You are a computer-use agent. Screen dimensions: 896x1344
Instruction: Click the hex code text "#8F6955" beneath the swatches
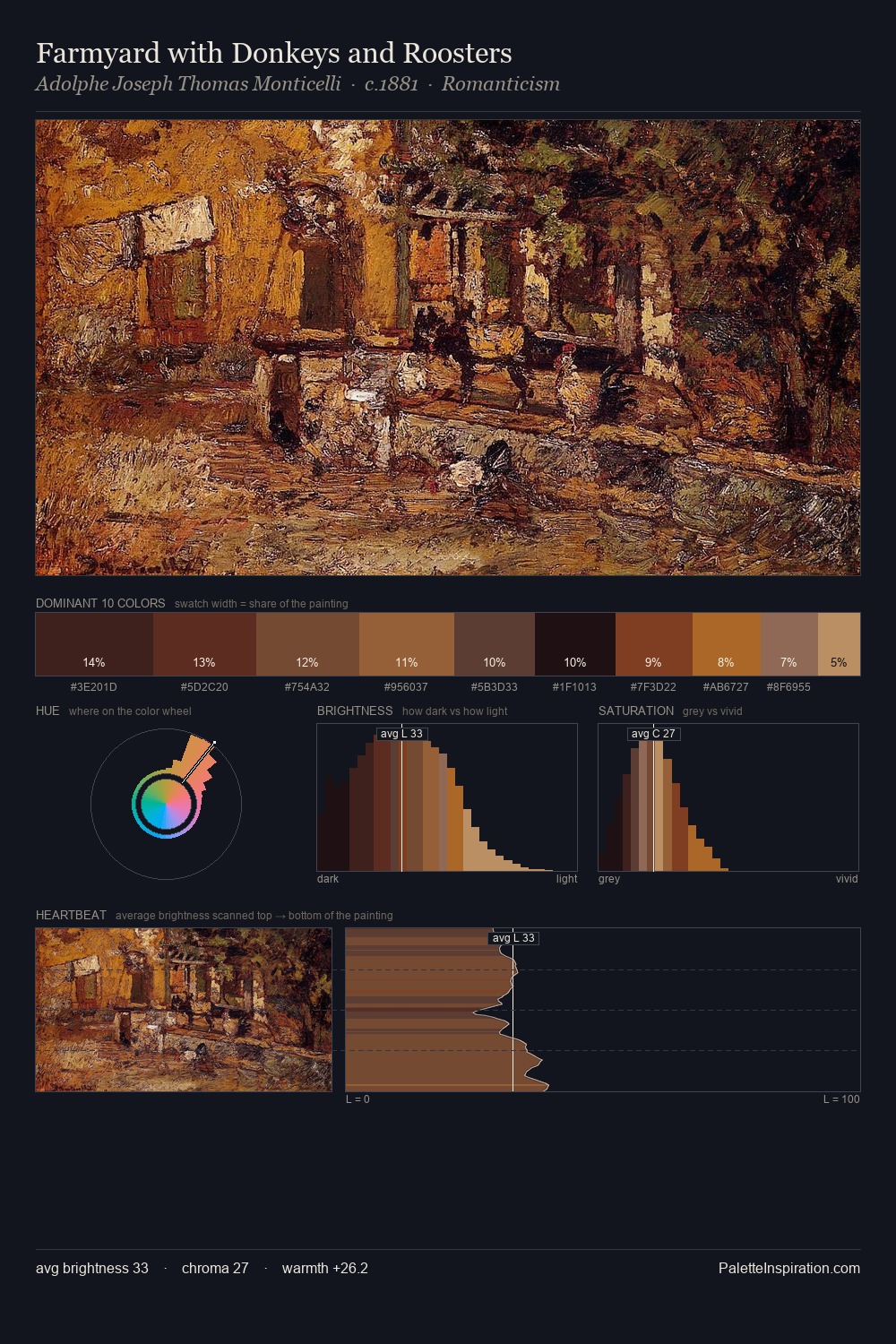788,687
